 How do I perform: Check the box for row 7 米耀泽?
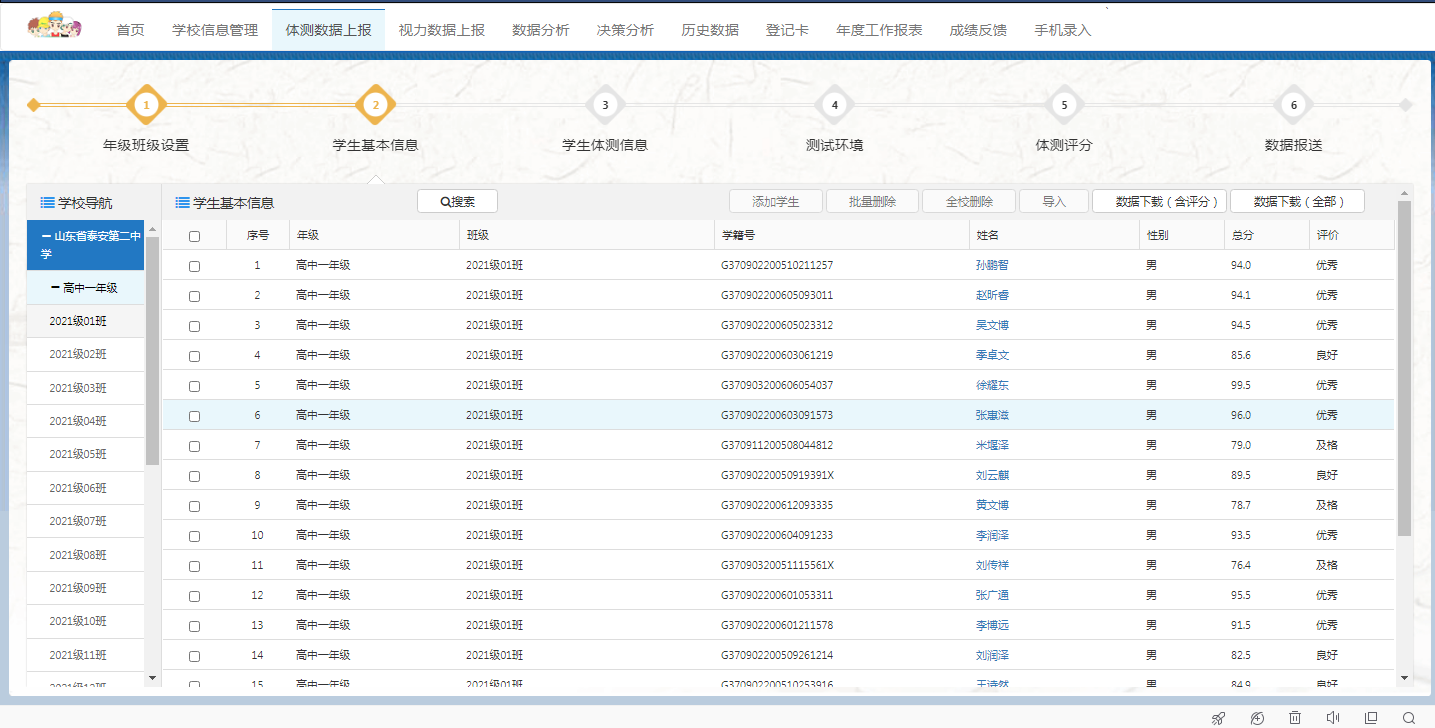(194, 446)
